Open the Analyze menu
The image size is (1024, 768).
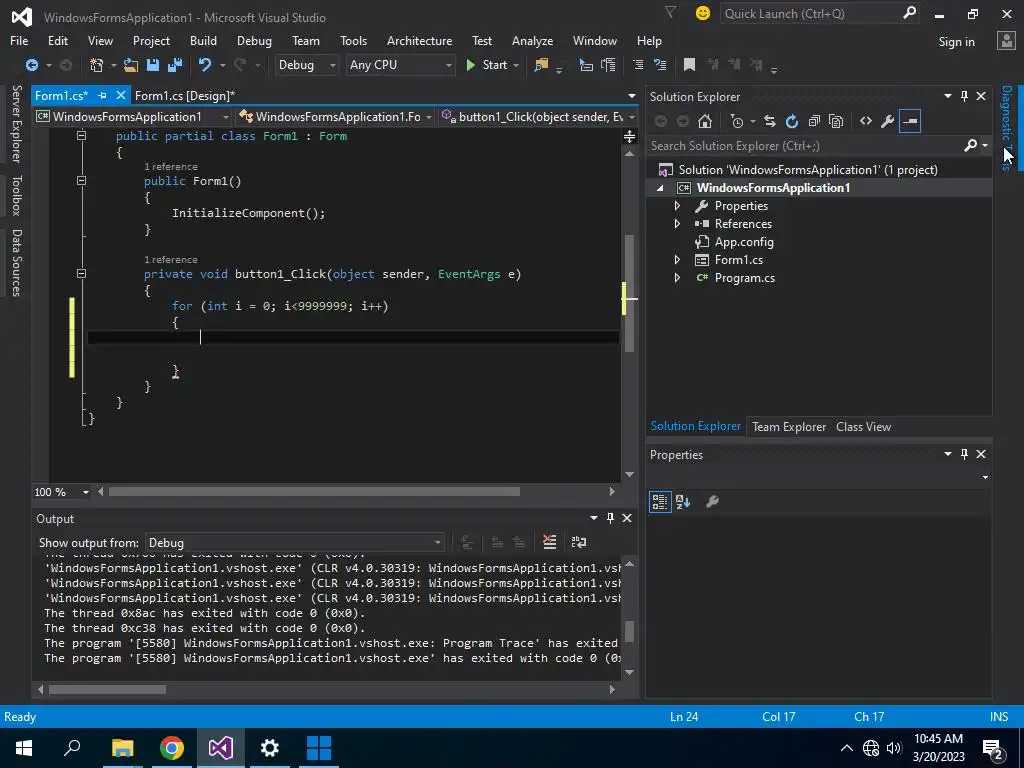point(532,40)
